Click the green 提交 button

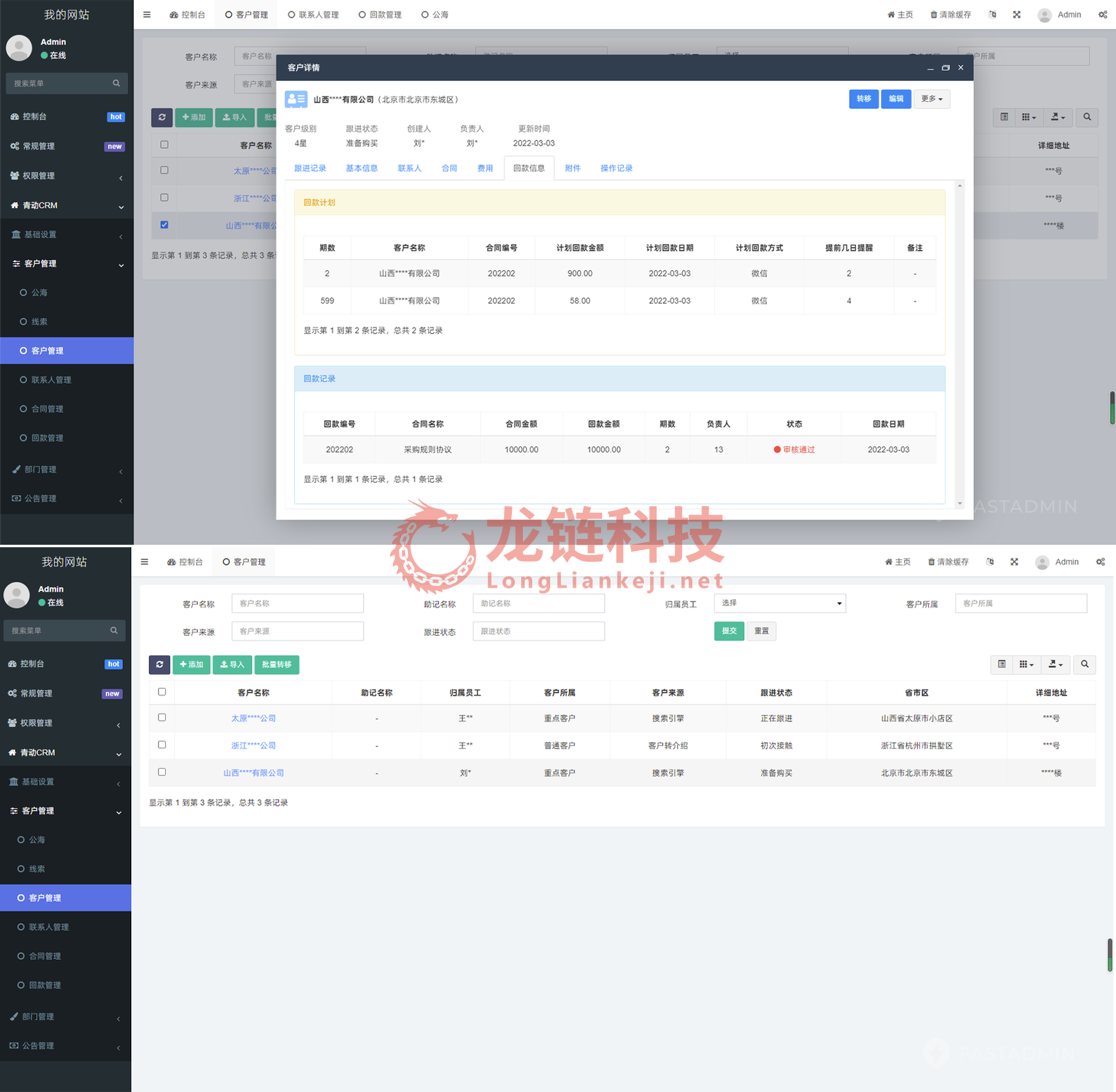click(x=729, y=631)
